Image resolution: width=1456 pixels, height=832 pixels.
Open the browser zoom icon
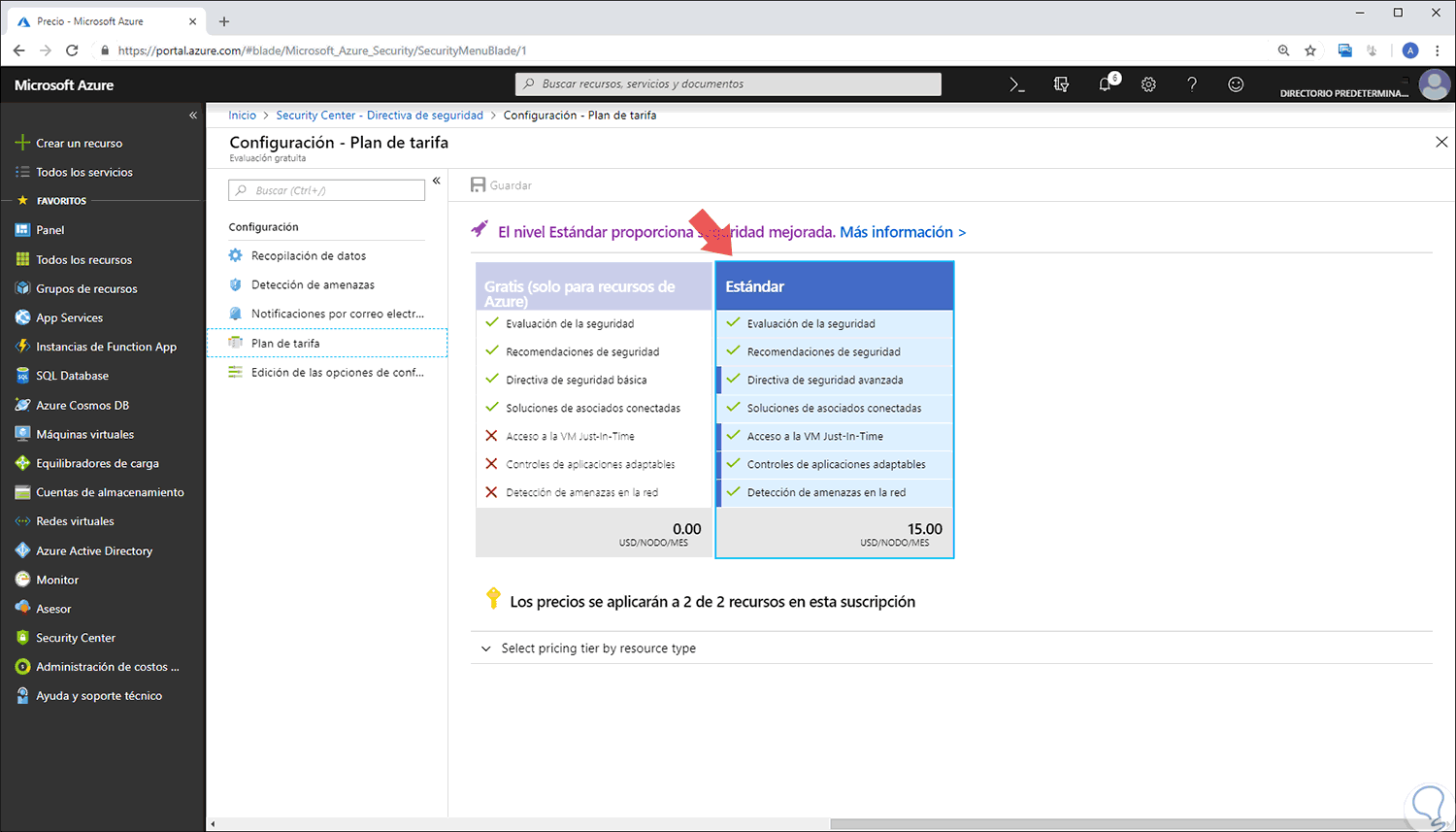(1283, 50)
